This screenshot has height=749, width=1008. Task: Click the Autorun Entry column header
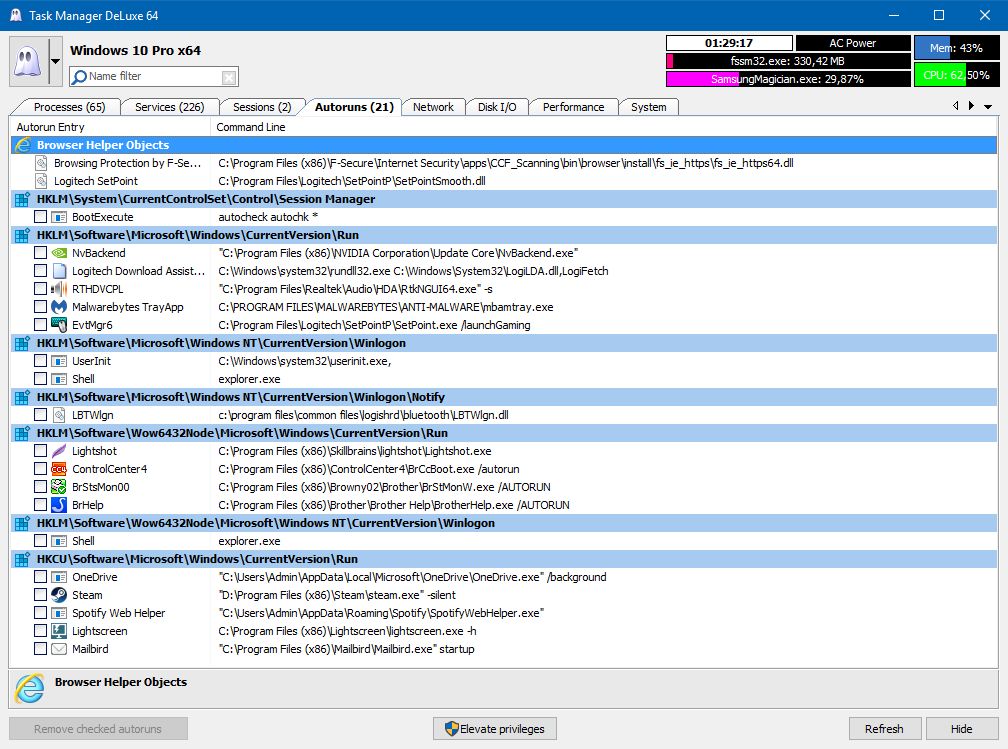[110, 127]
